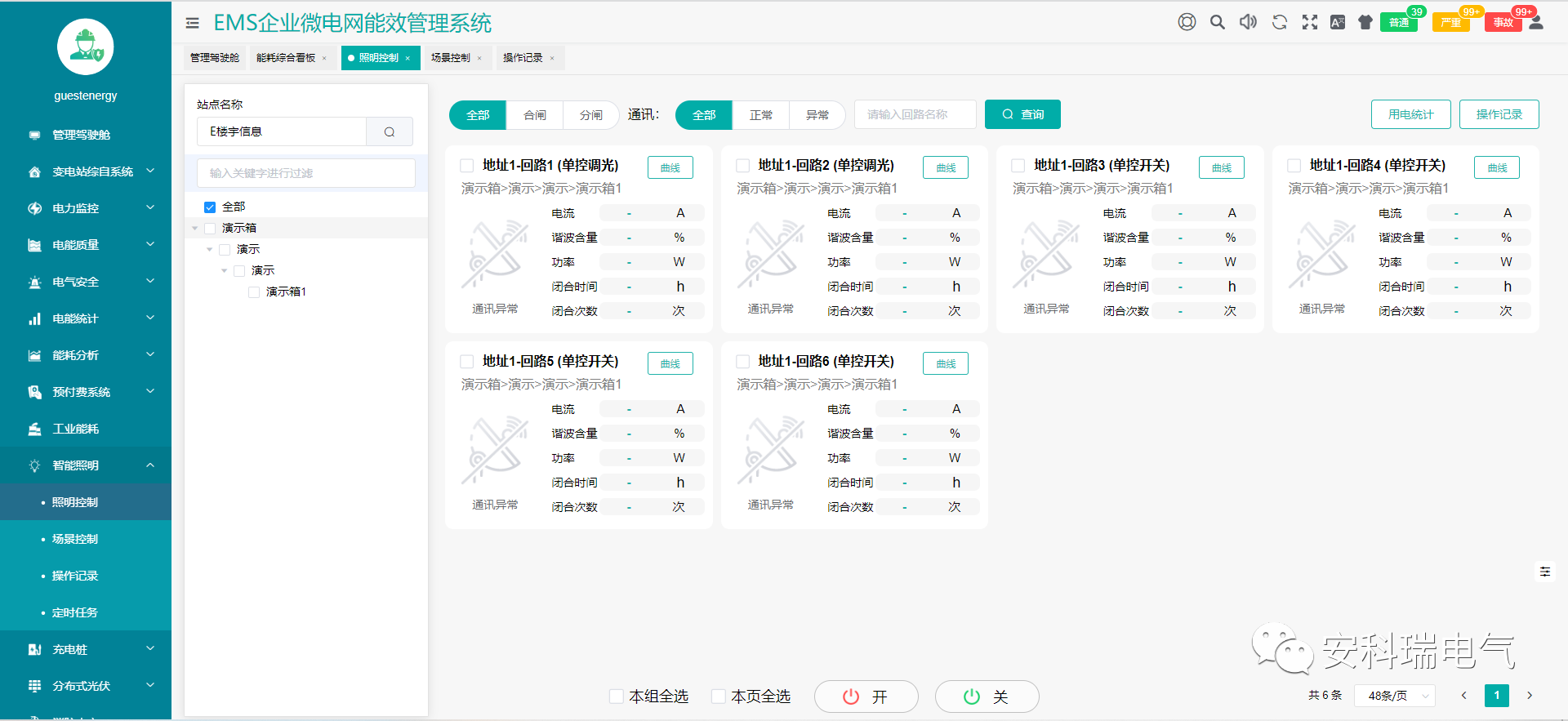Focus the 输入关键字进行过滤 filter field
The height and width of the screenshot is (721, 1568).
(306, 173)
